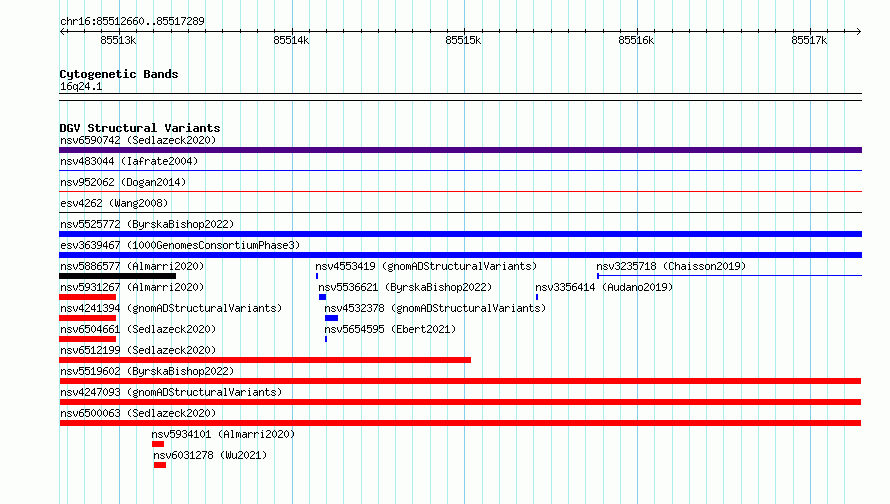Click the 85514k ruler label

click(291, 40)
